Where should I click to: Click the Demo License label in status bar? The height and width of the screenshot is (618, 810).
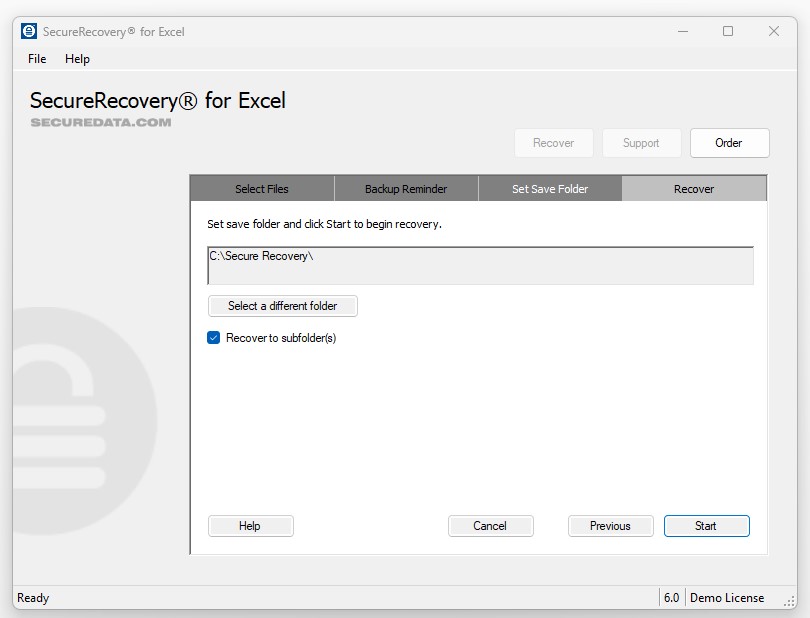click(727, 597)
